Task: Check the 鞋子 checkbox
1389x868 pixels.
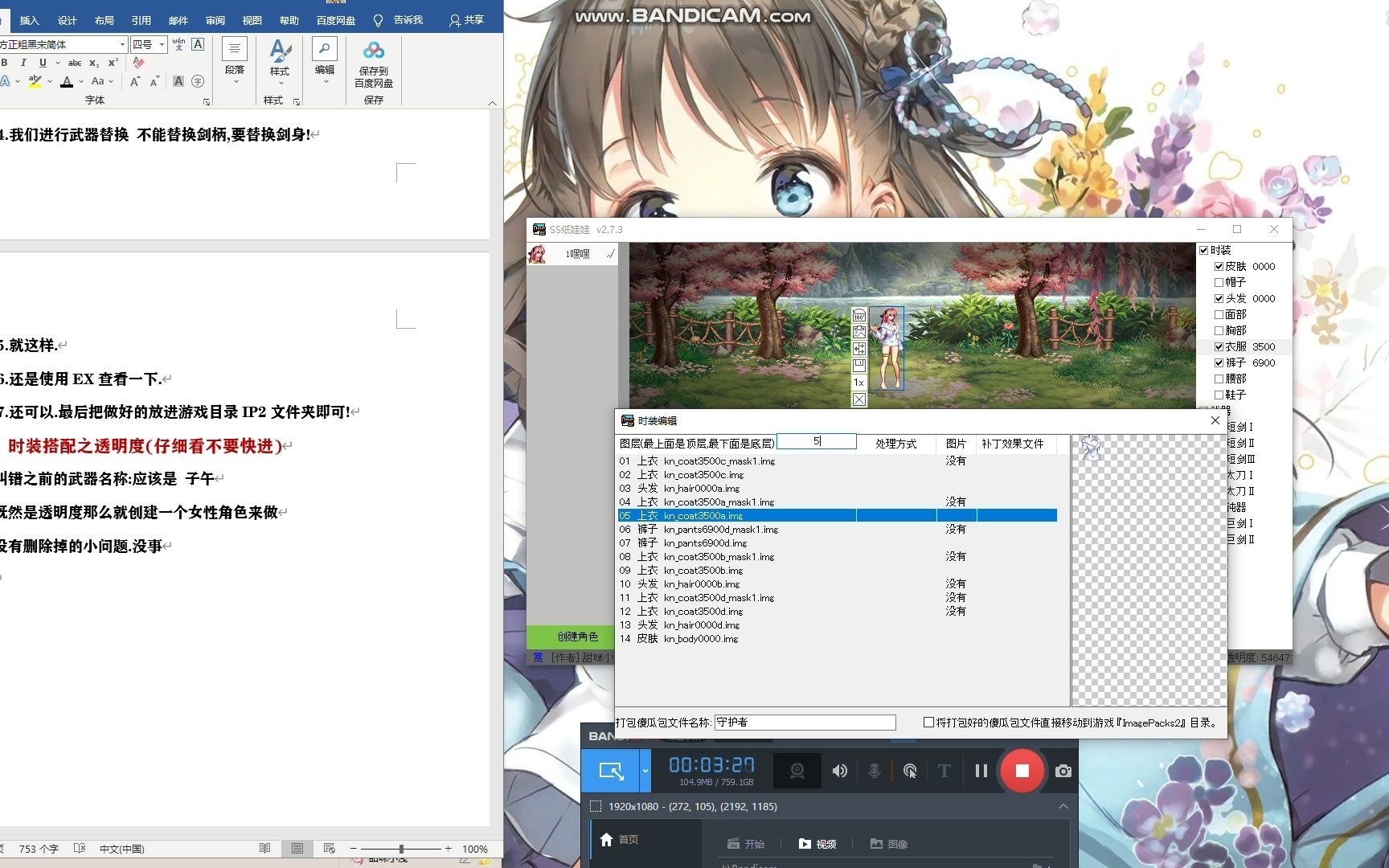Action: 1219,395
